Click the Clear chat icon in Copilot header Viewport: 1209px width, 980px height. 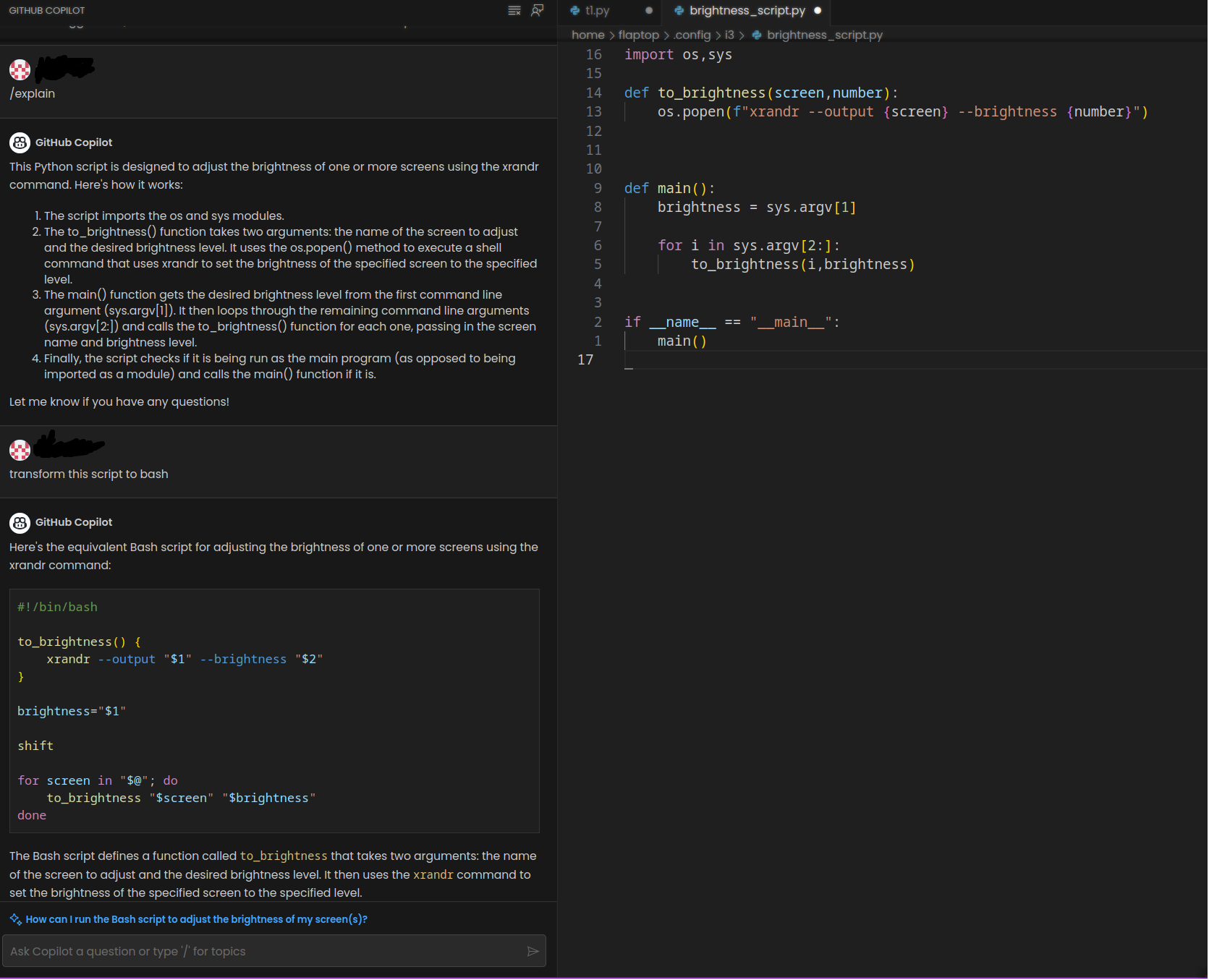514,10
